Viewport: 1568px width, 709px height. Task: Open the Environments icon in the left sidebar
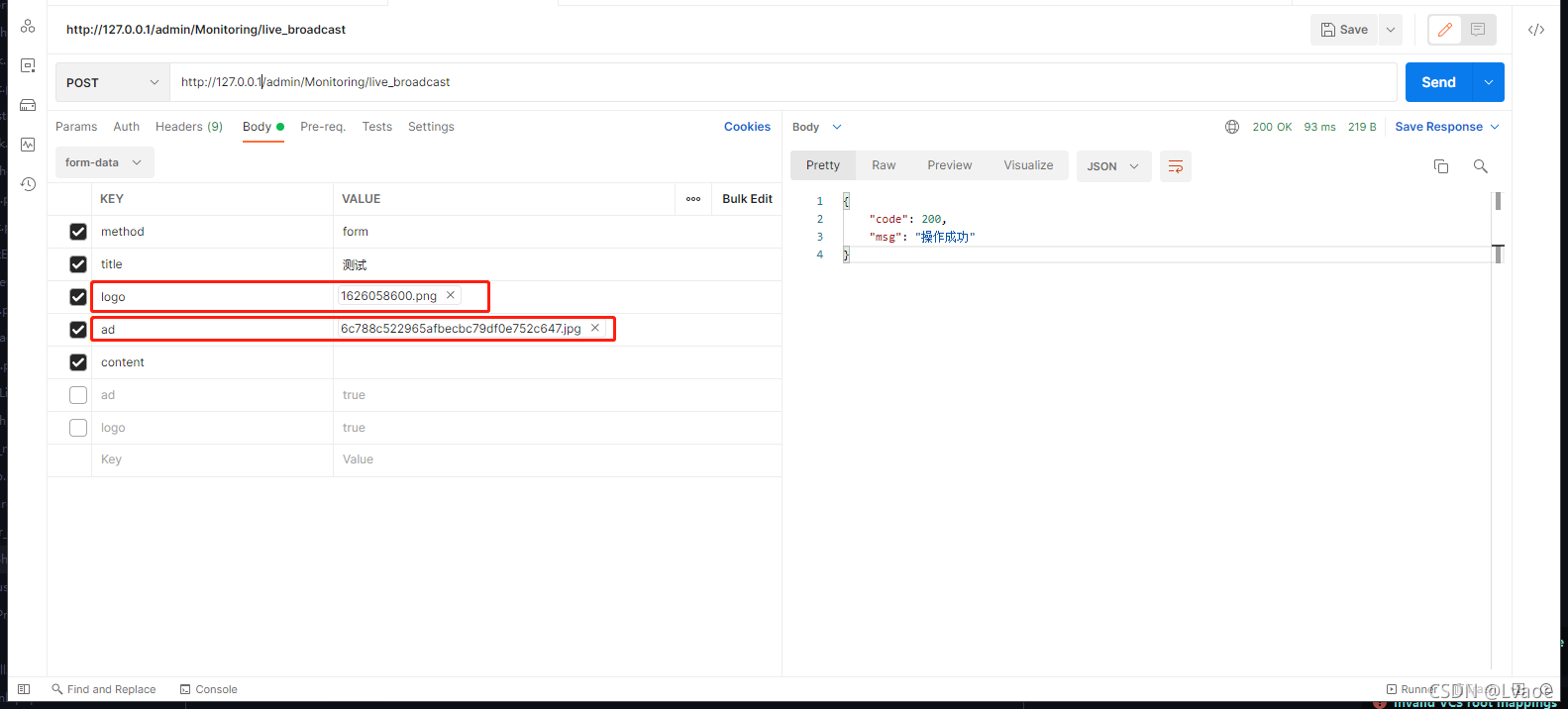pyautogui.click(x=28, y=65)
